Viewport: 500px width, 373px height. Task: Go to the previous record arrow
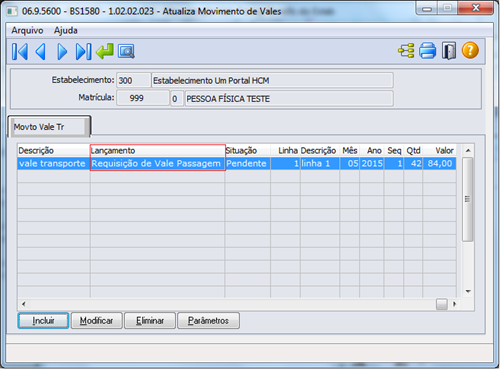[41, 52]
